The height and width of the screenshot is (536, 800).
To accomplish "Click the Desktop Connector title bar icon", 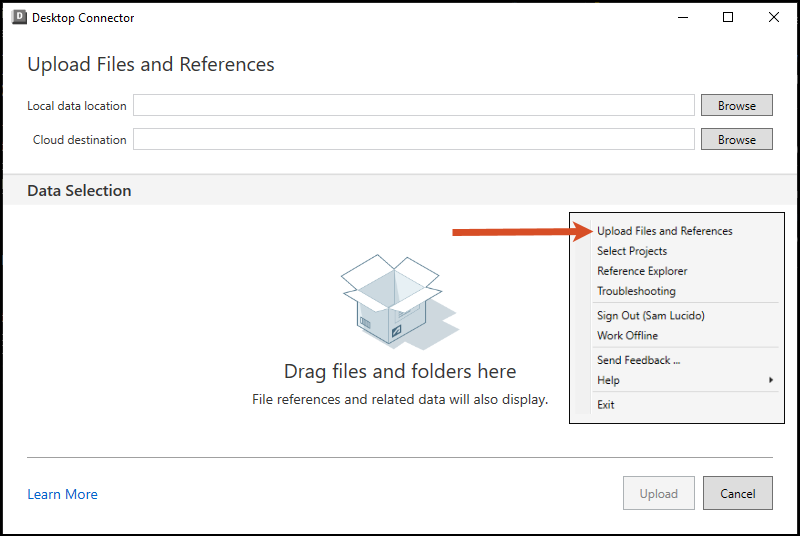I will pos(19,17).
